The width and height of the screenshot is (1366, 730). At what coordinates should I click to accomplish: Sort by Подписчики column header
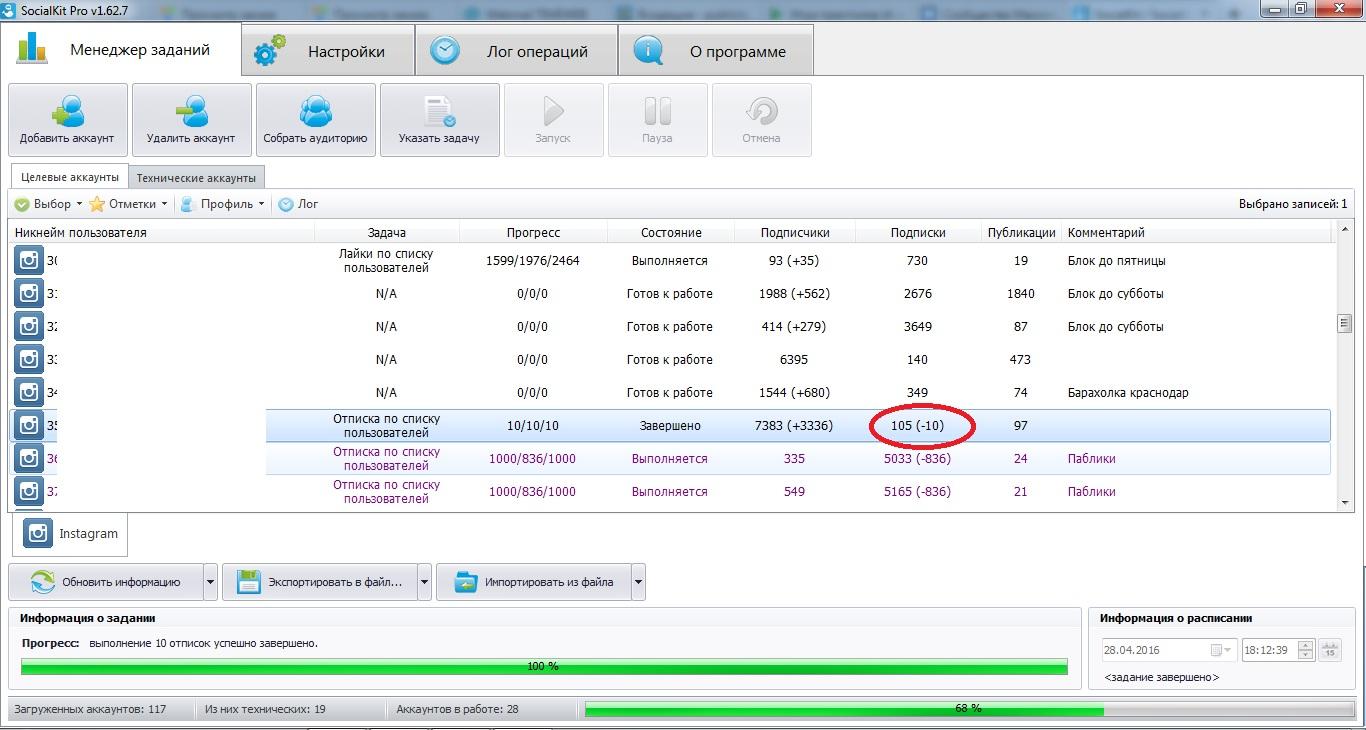[x=795, y=233]
